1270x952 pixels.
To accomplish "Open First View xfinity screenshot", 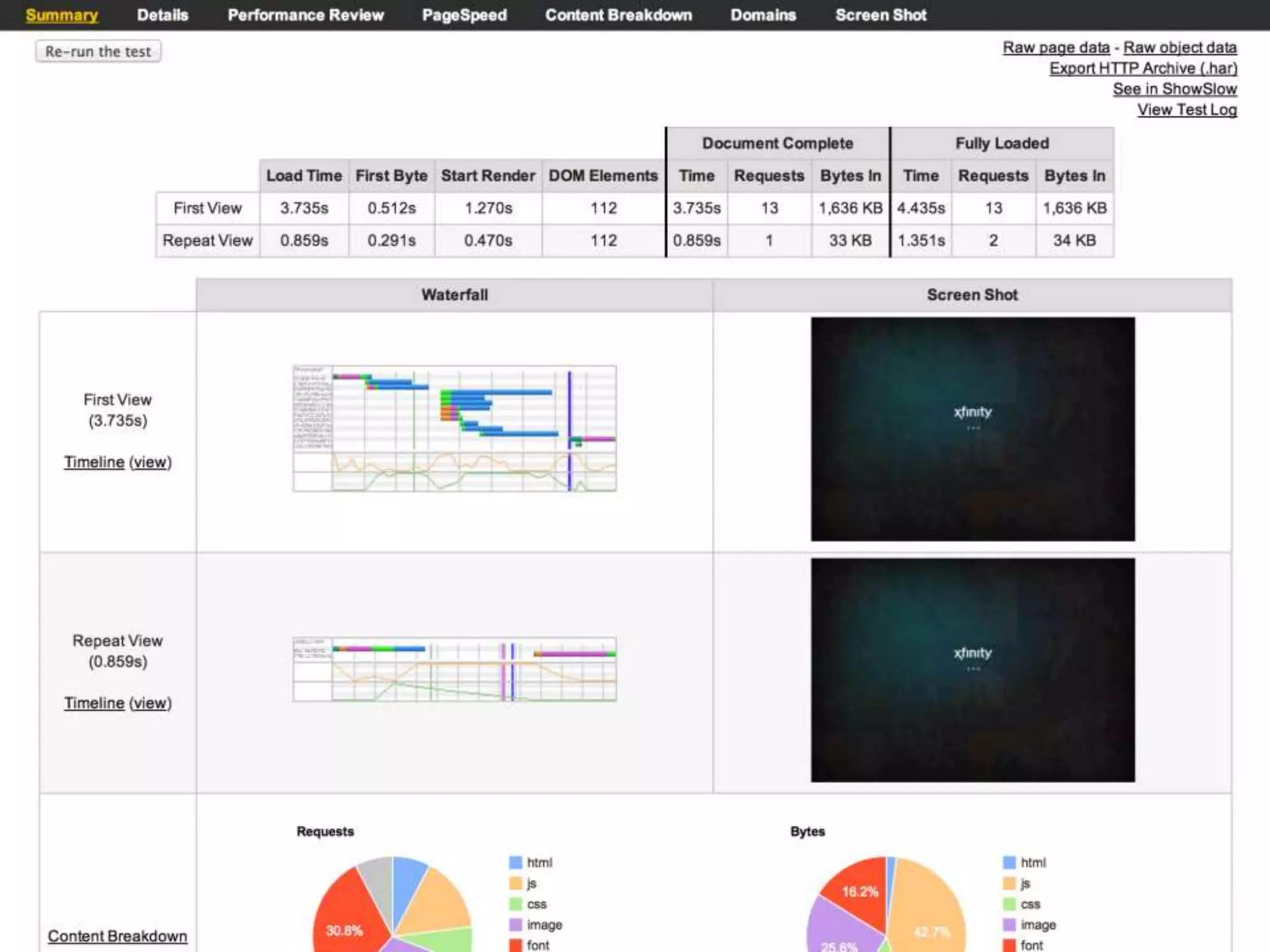I will tap(972, 429).
